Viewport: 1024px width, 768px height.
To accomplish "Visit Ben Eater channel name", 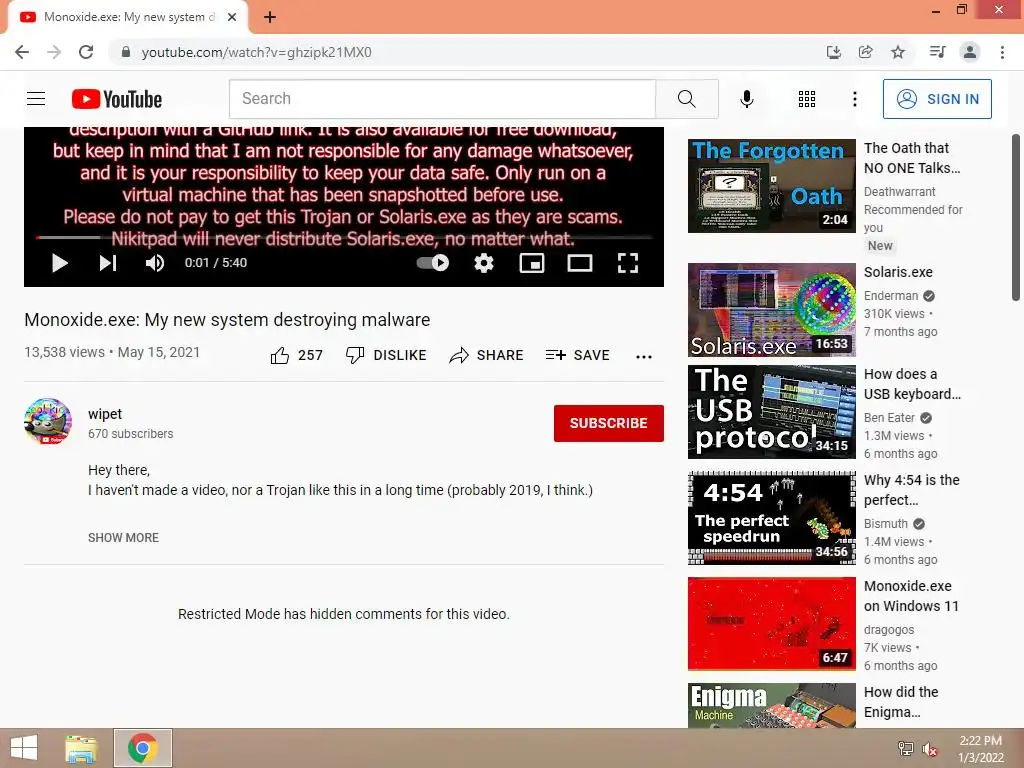I will (x=889, y=418).
